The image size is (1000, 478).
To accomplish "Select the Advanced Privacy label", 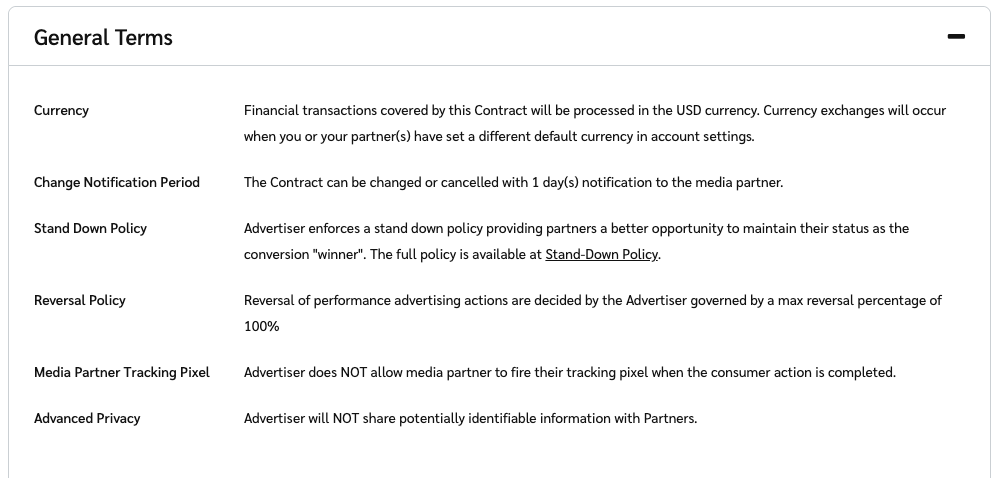I will (87, 418).
